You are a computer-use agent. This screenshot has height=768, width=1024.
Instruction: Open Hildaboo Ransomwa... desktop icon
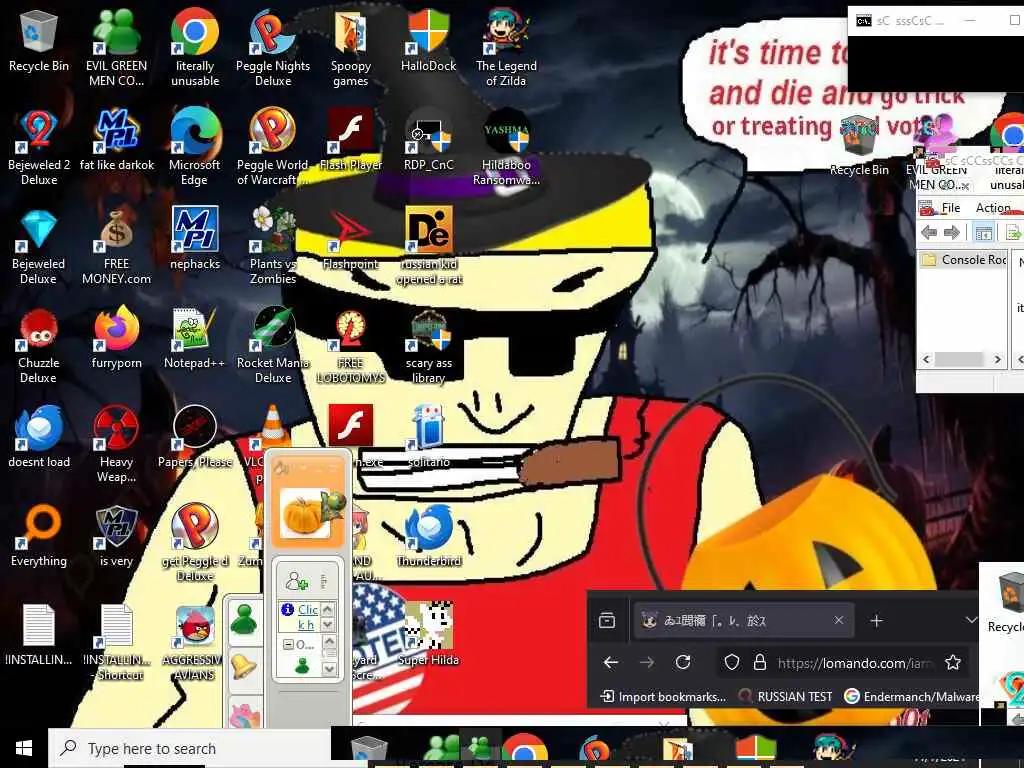pyautogui.click(x=506, y=146)
